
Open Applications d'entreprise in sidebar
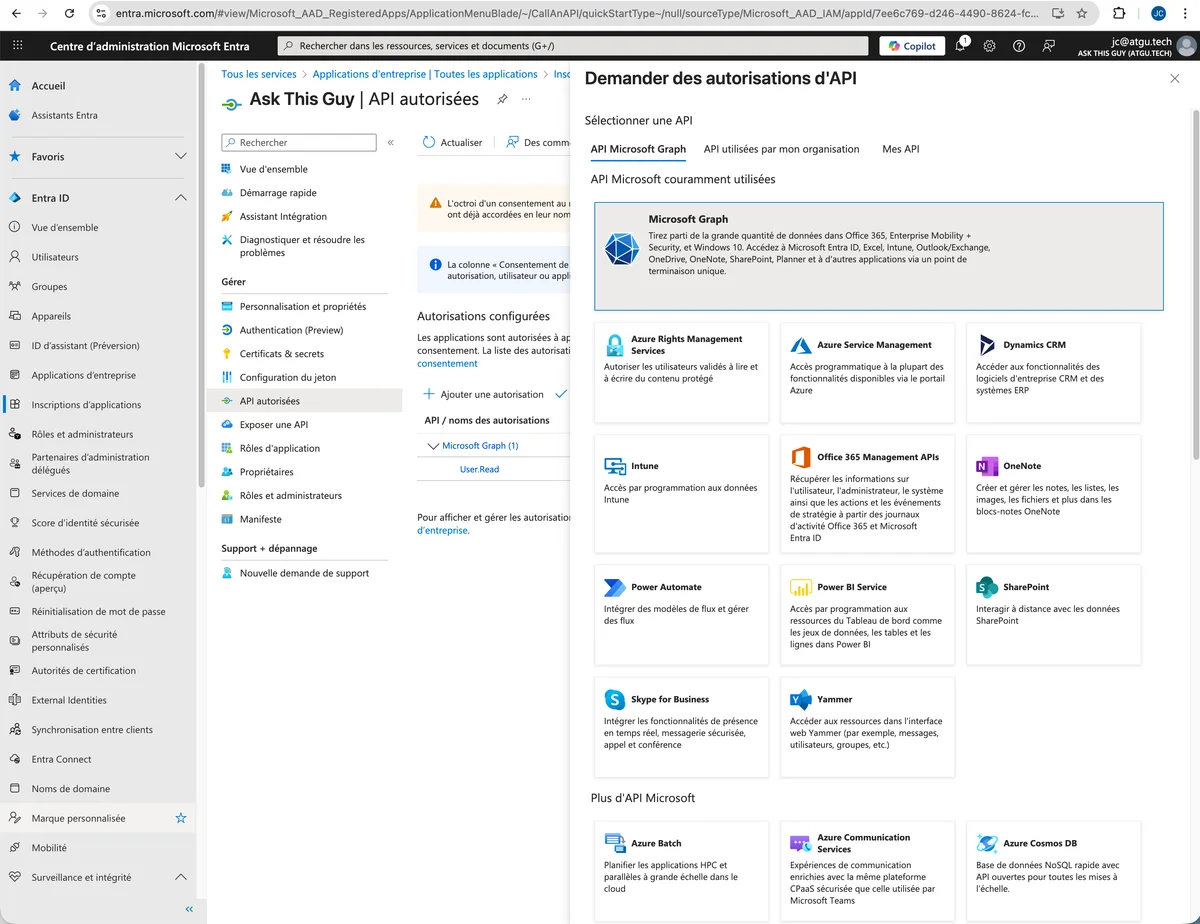tap(83, 375)
